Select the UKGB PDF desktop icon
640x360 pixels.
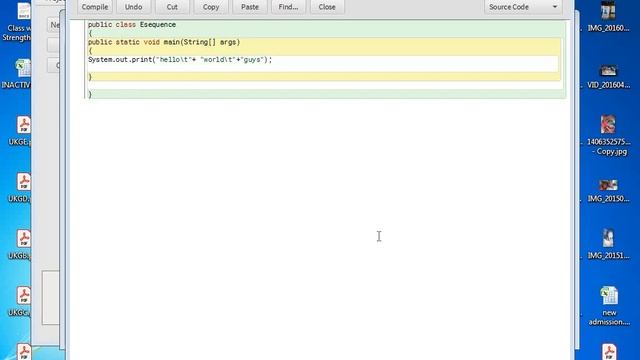pos(19,245)
